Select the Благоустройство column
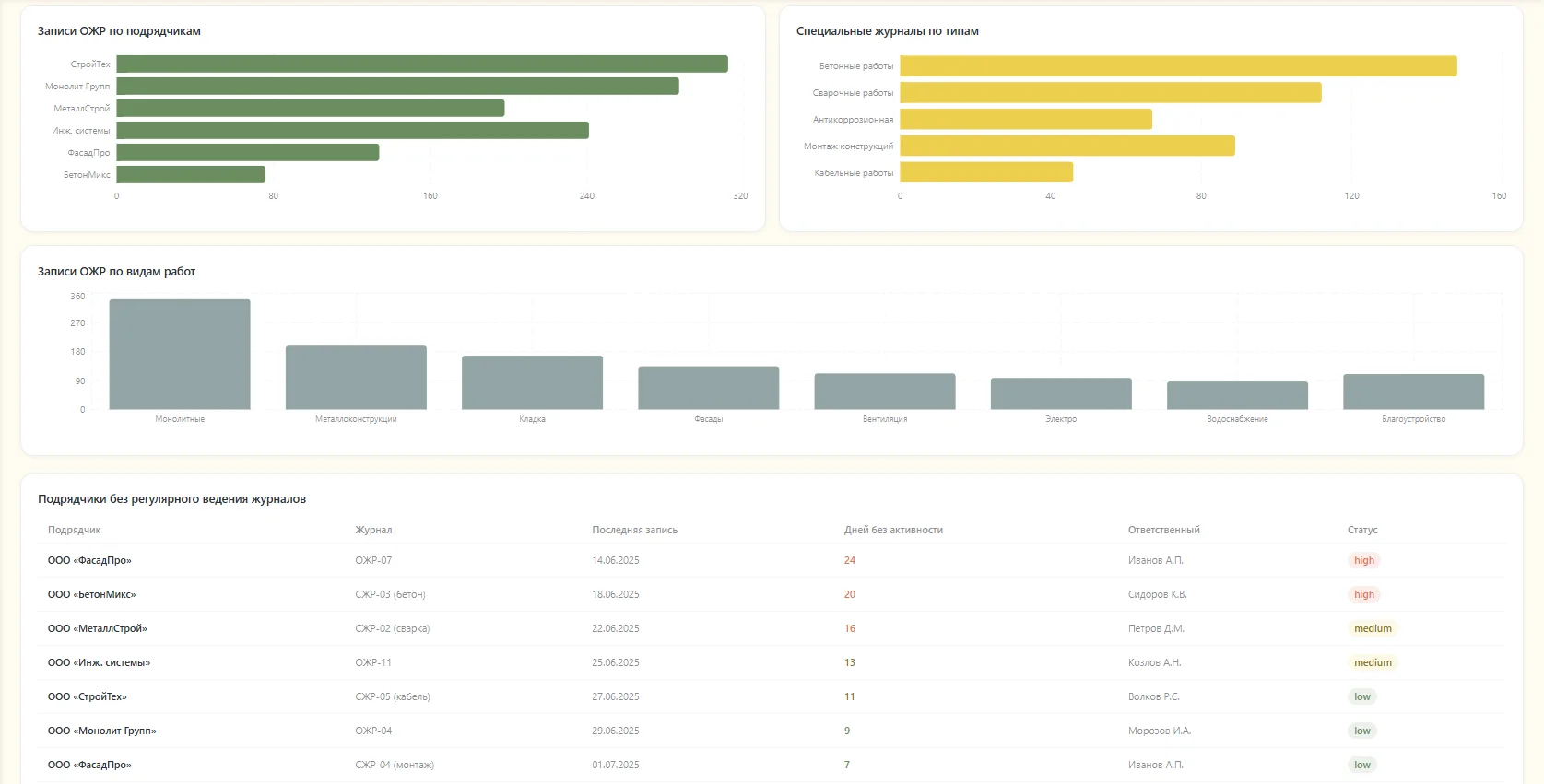Screen dimensions: 1544x784 [1413, 392]
